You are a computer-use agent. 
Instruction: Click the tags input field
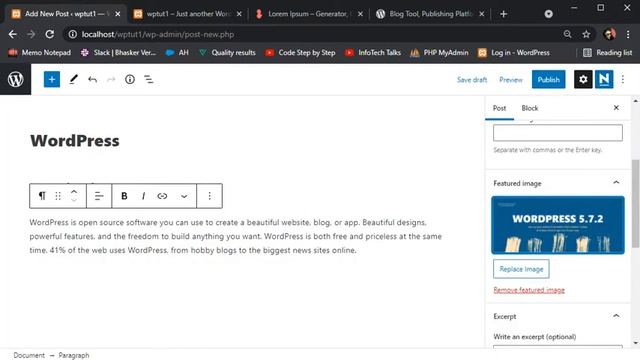[558, 133]
